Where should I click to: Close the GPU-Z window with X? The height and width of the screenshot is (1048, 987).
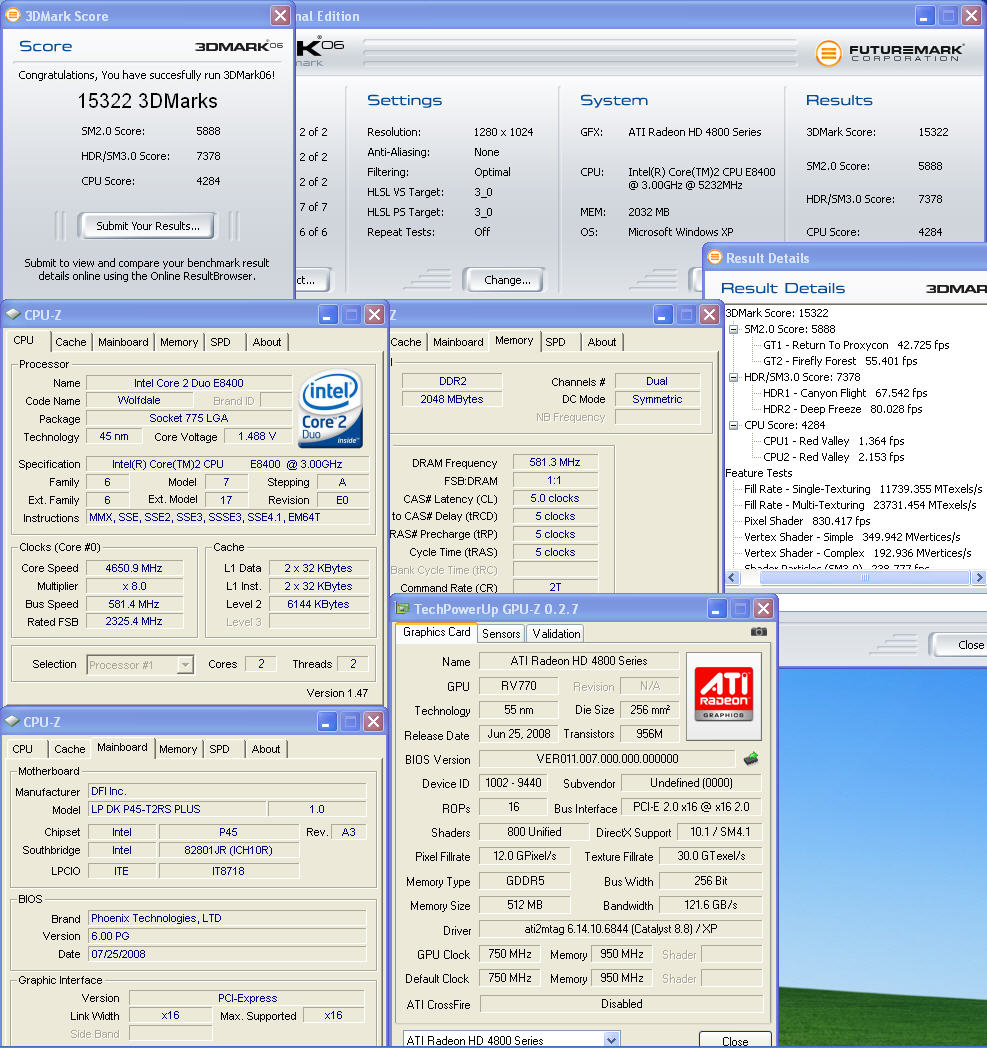(763, 608)
